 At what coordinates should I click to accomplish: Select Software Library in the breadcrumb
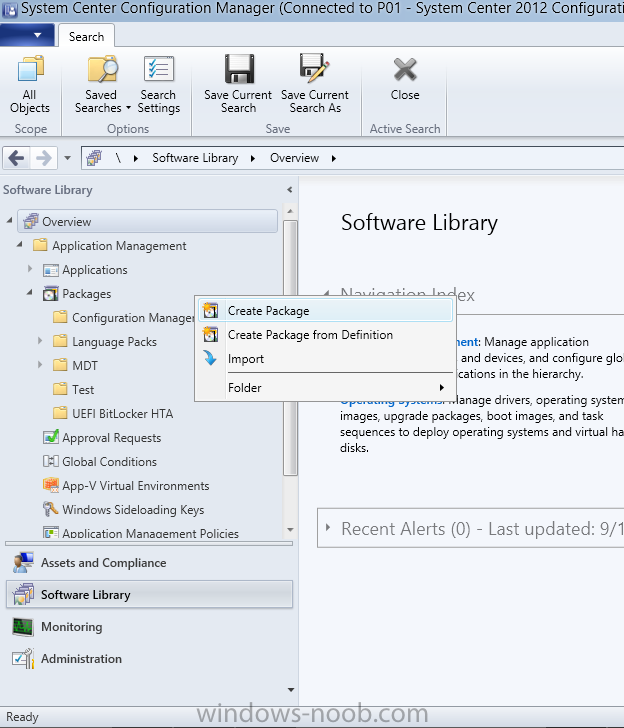point(195,158)
